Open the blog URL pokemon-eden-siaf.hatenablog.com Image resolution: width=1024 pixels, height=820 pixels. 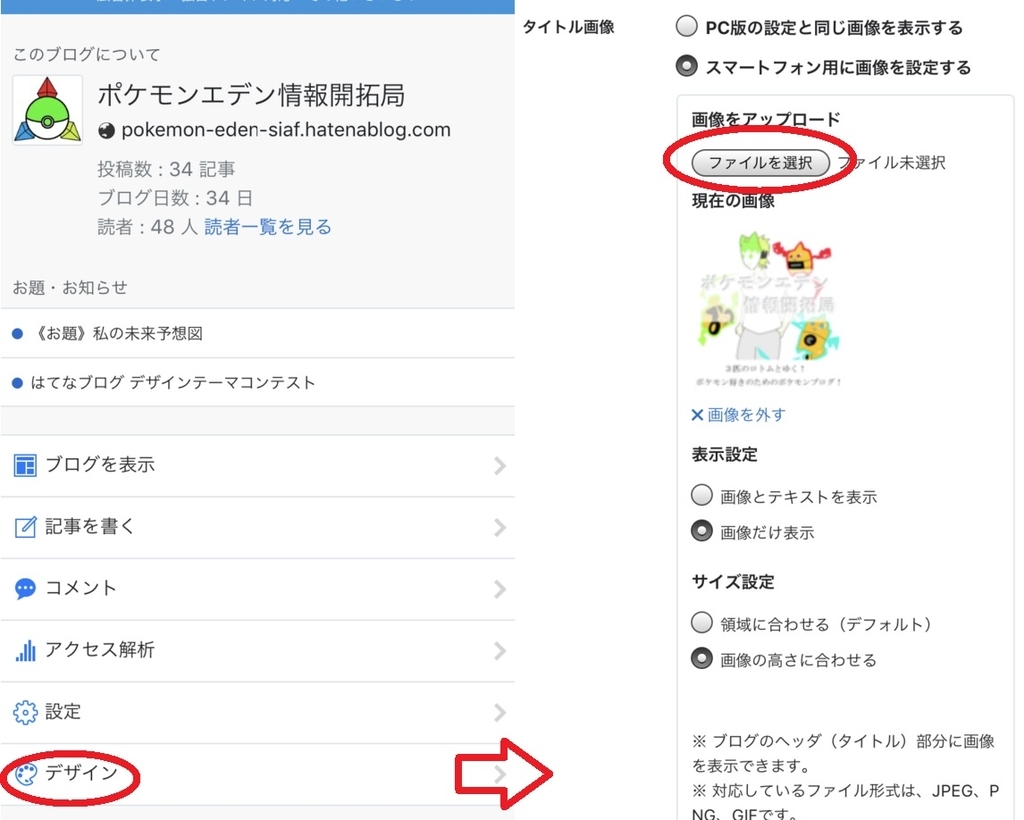point(286,130)
